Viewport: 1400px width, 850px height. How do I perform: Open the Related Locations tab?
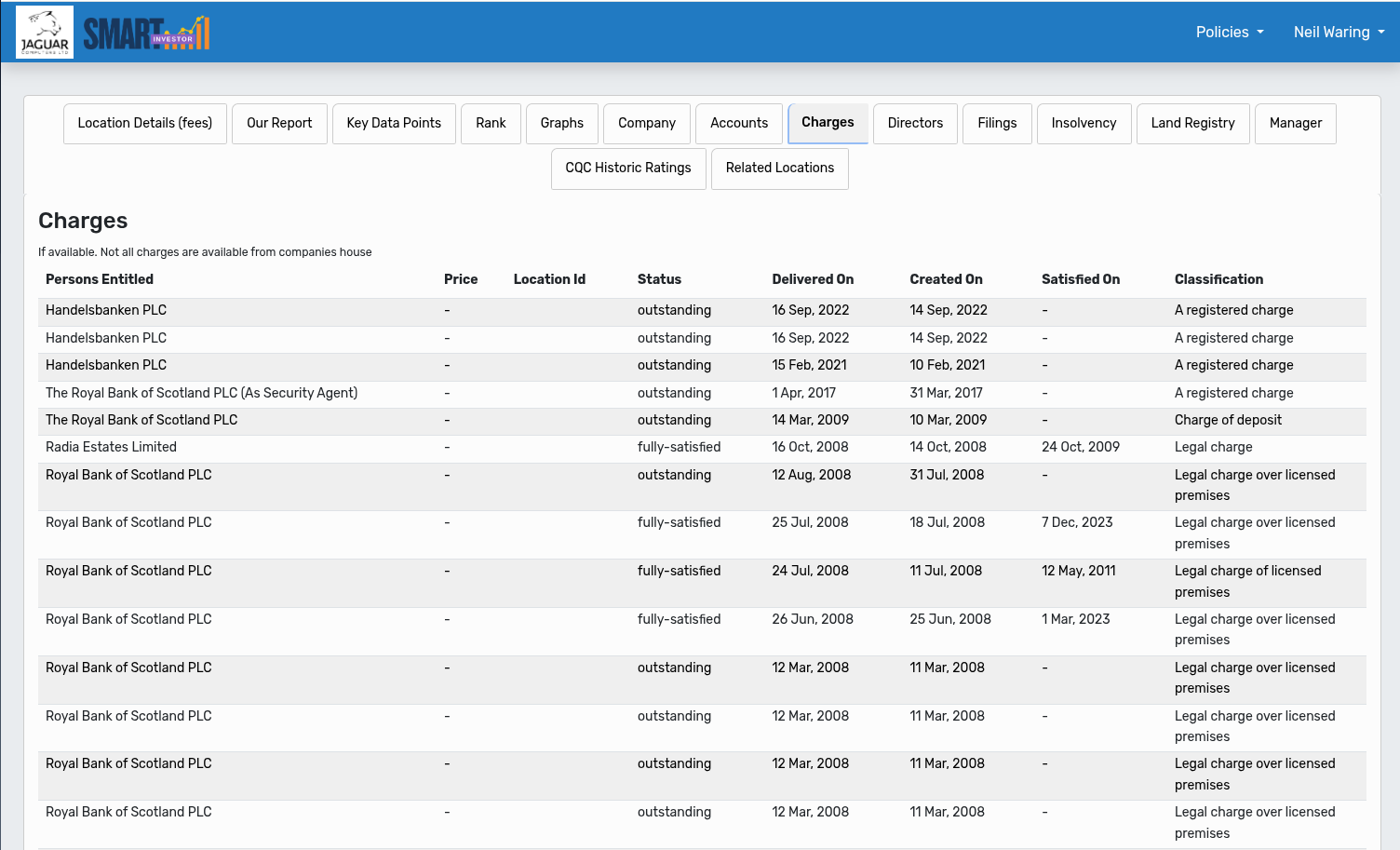pyautogui.click(x=780, y=169)
